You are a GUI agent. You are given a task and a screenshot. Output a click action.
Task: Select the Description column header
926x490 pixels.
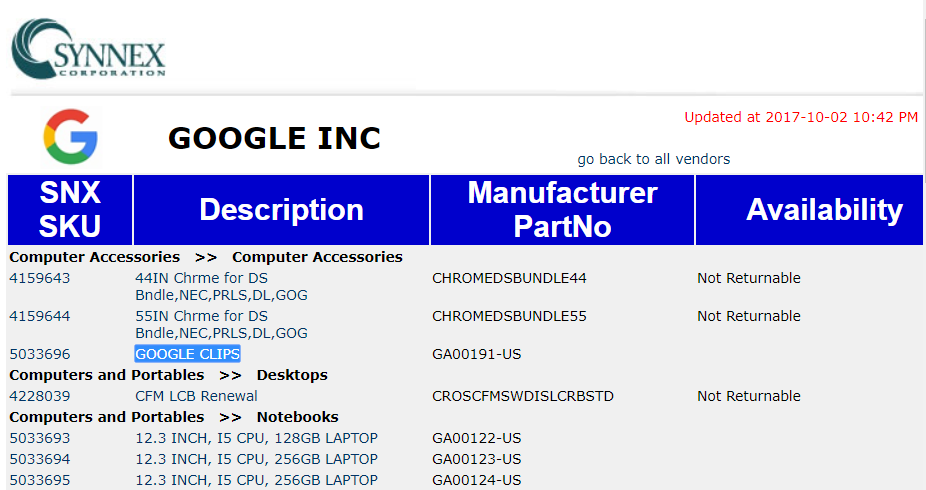pos(281,209)
